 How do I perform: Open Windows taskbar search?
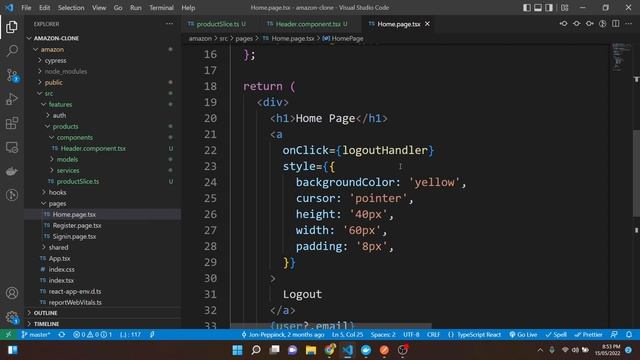[256, 350]
